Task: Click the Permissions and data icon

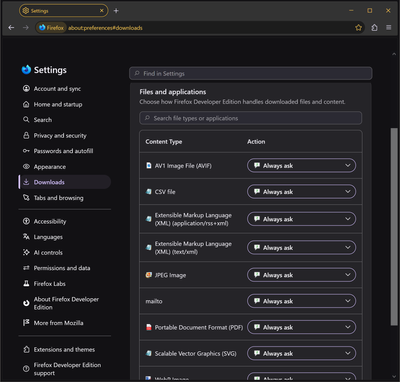Action: point(26,268)
